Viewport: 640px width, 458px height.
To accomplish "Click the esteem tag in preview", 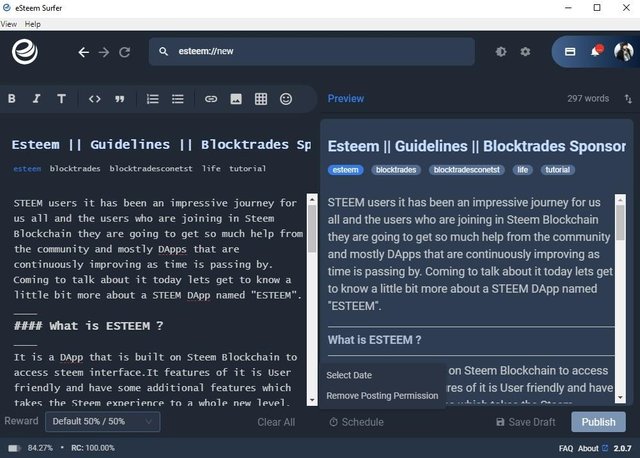I will (x=345, y=170).
